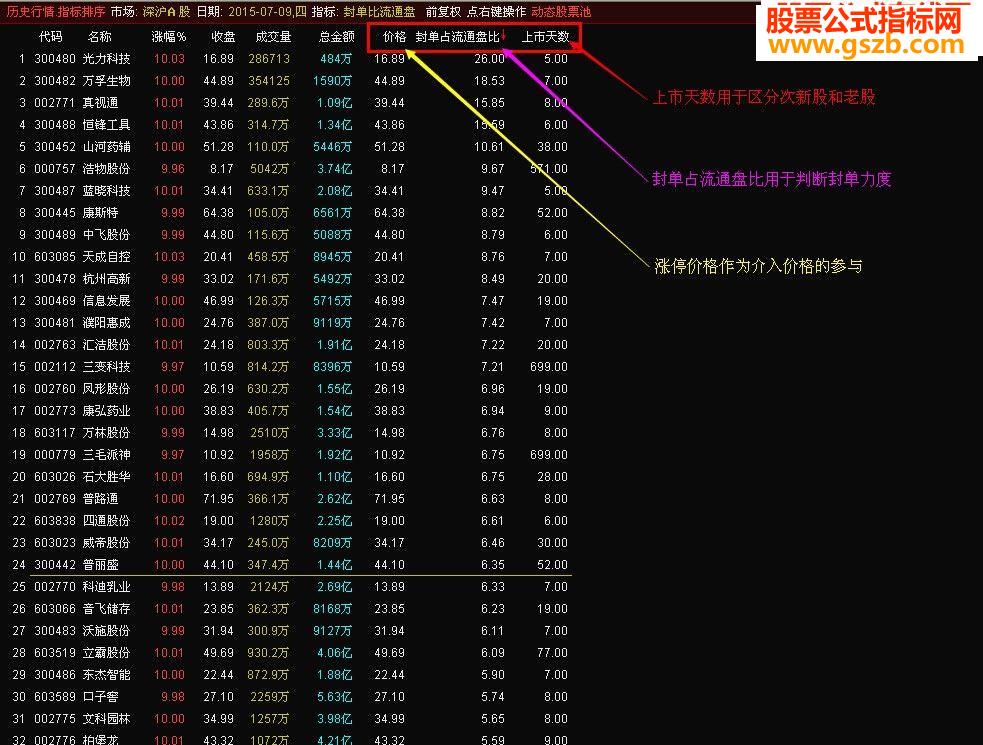983x745 pixels.
Task: Change the date 2015-07-09,四
Action: [x=268, y=12]
